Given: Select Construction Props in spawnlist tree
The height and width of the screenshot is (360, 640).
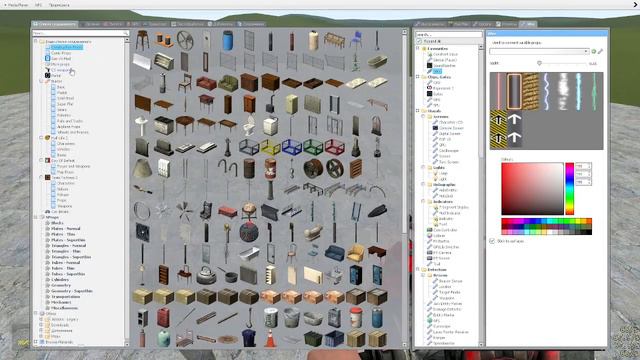Looking at the screenshot, I should (67, 47).
